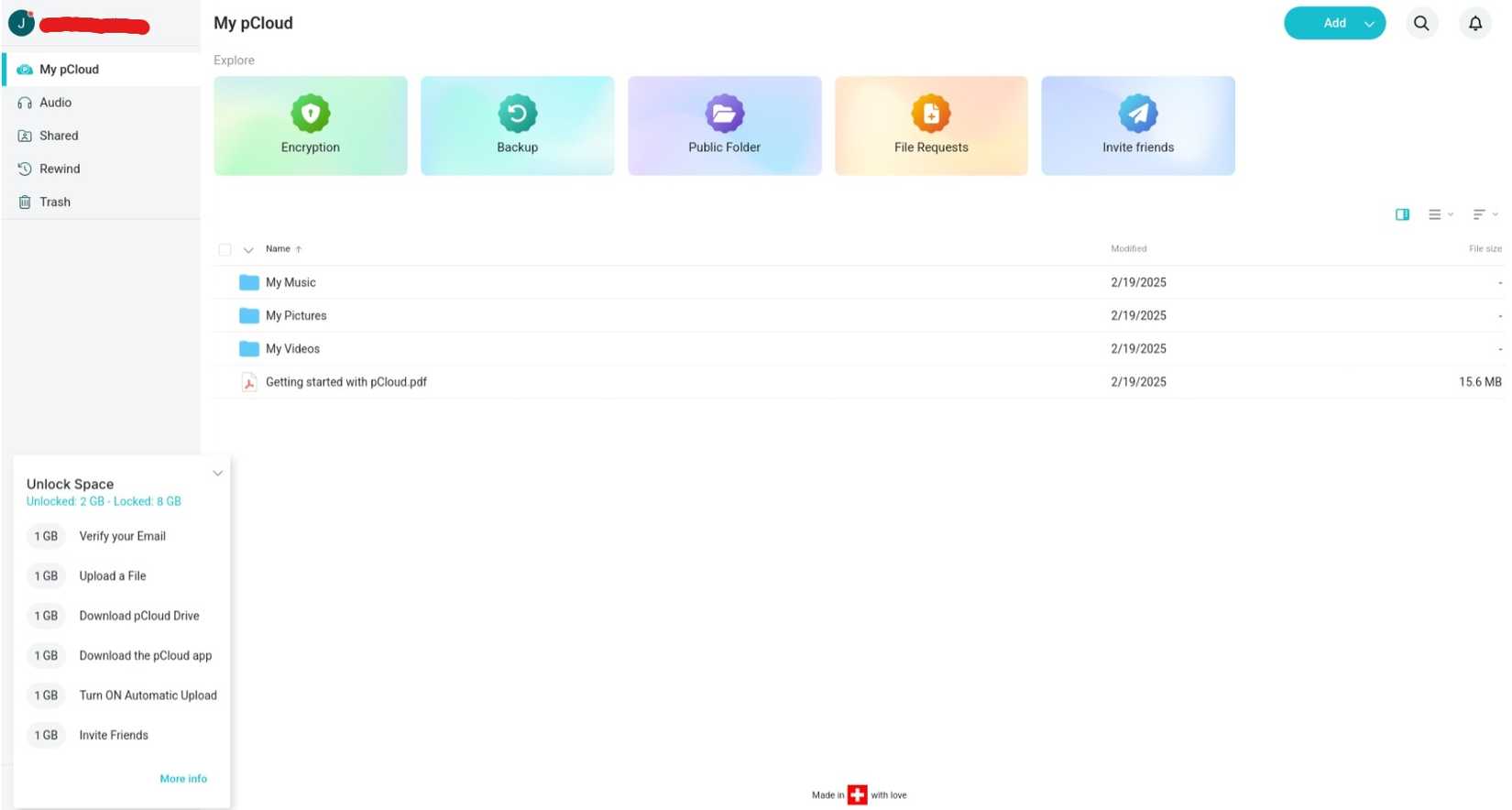Click the Public Folder purple icon
1512x810 pixels.
coord(725,114)
